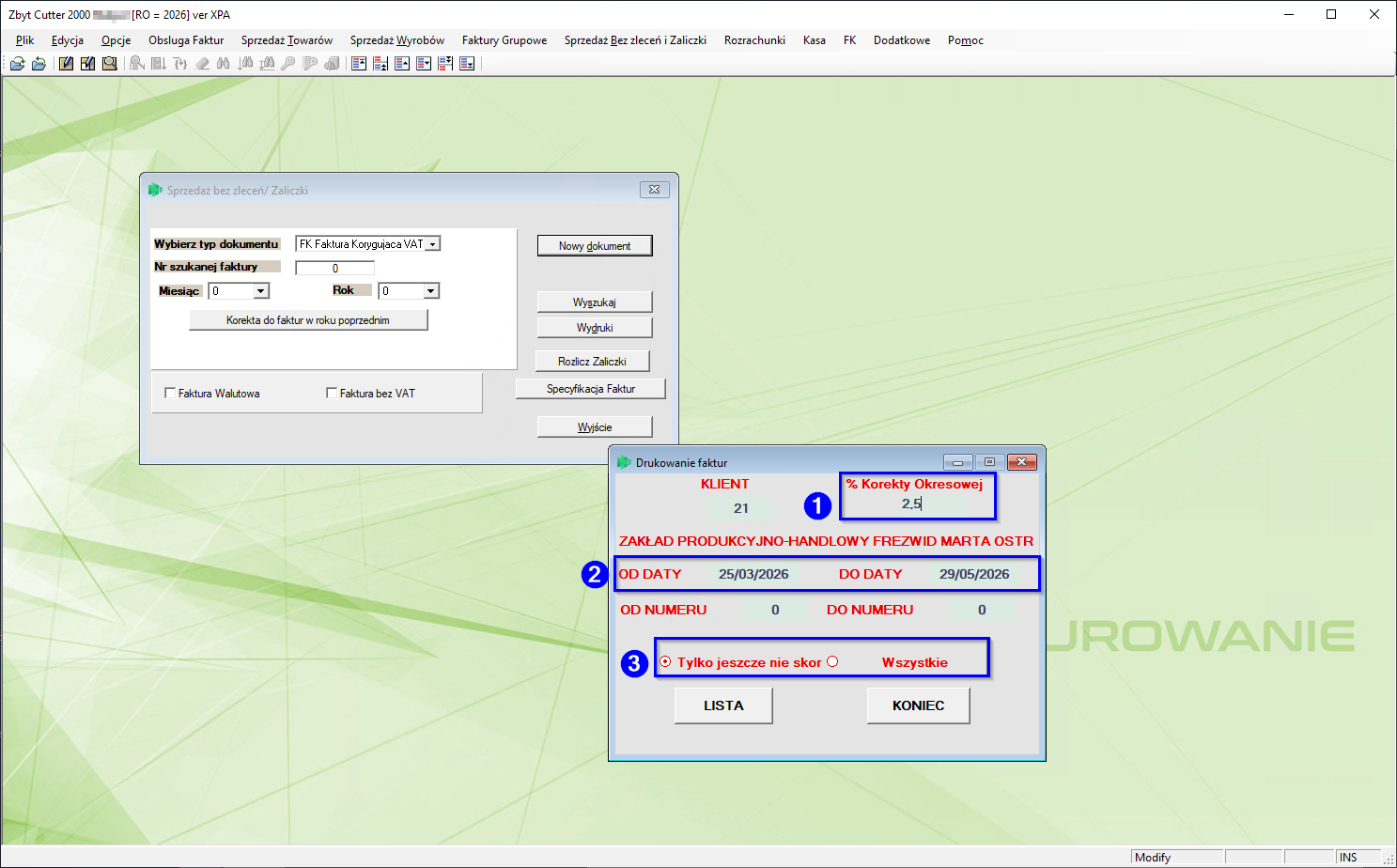Click the Drukowanie faktur window title icon

(624, 462)
